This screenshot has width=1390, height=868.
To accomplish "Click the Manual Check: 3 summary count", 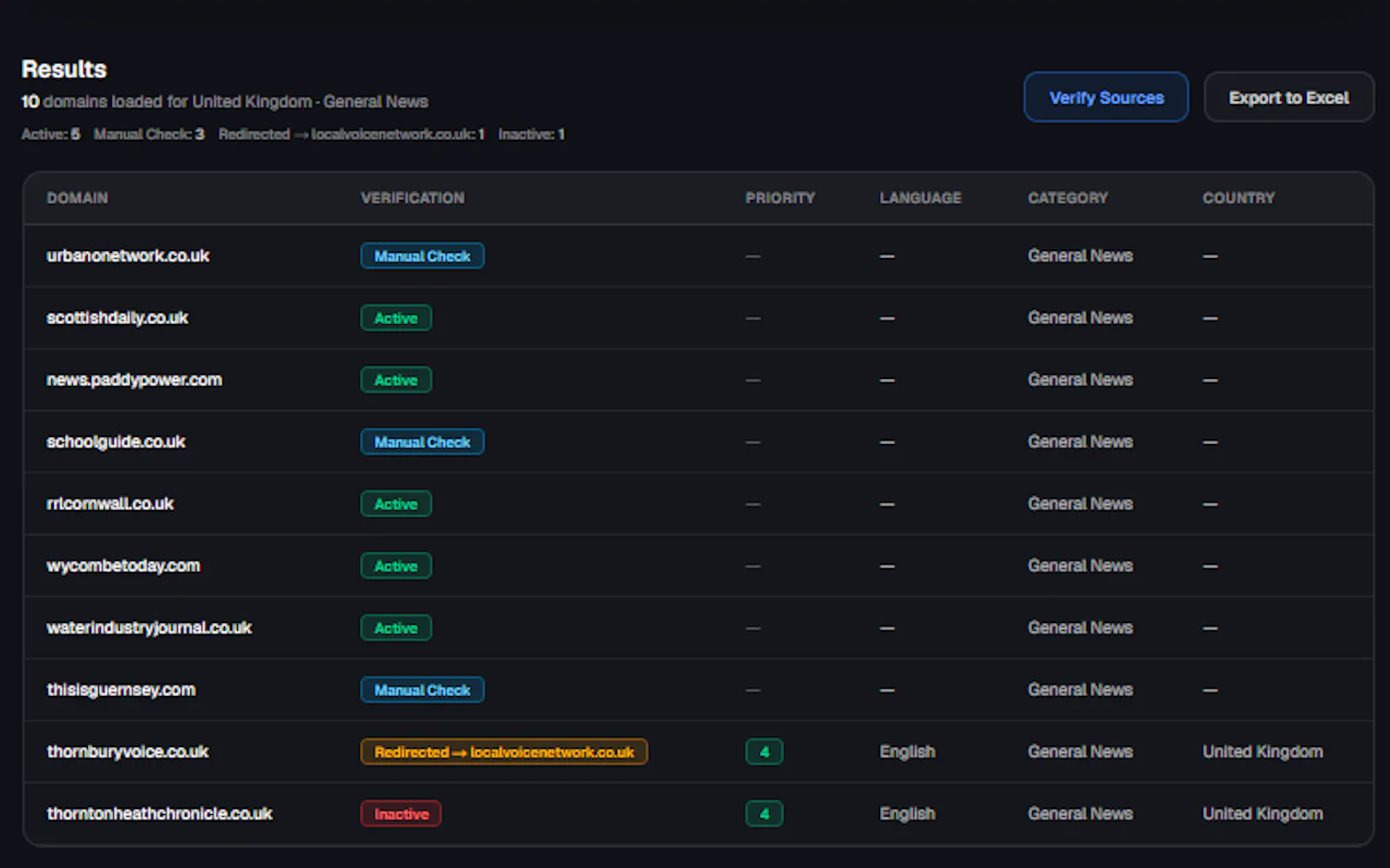I will click(x=149, y=134).
